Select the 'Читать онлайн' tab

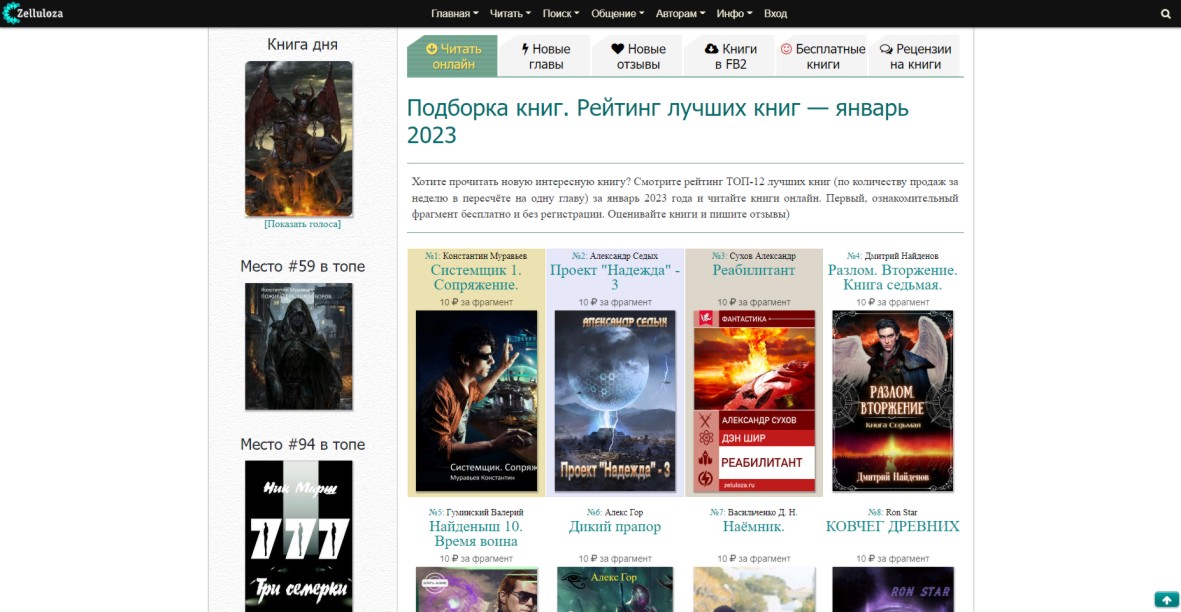click(453, 56)
